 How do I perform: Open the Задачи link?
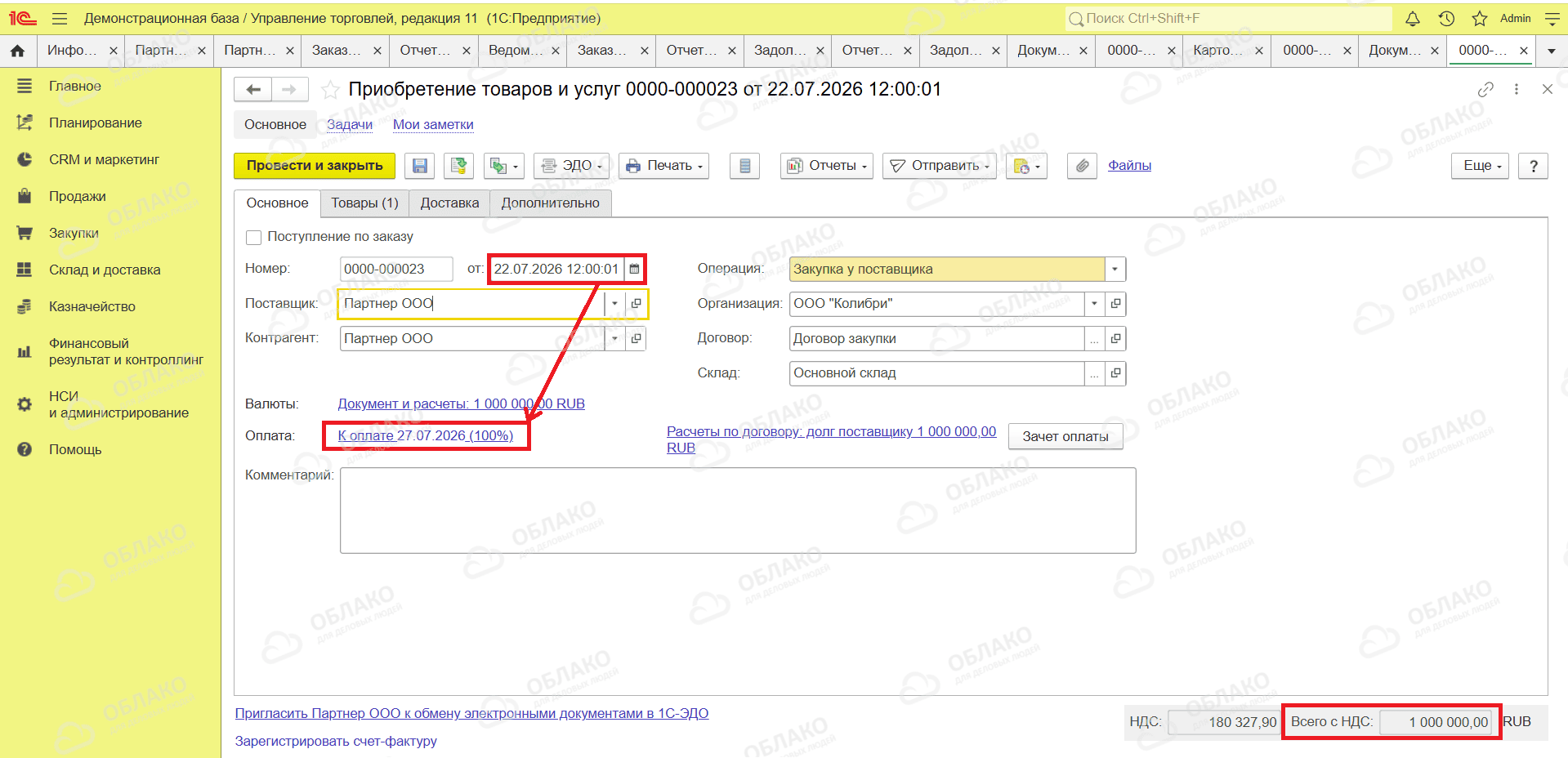350,124
